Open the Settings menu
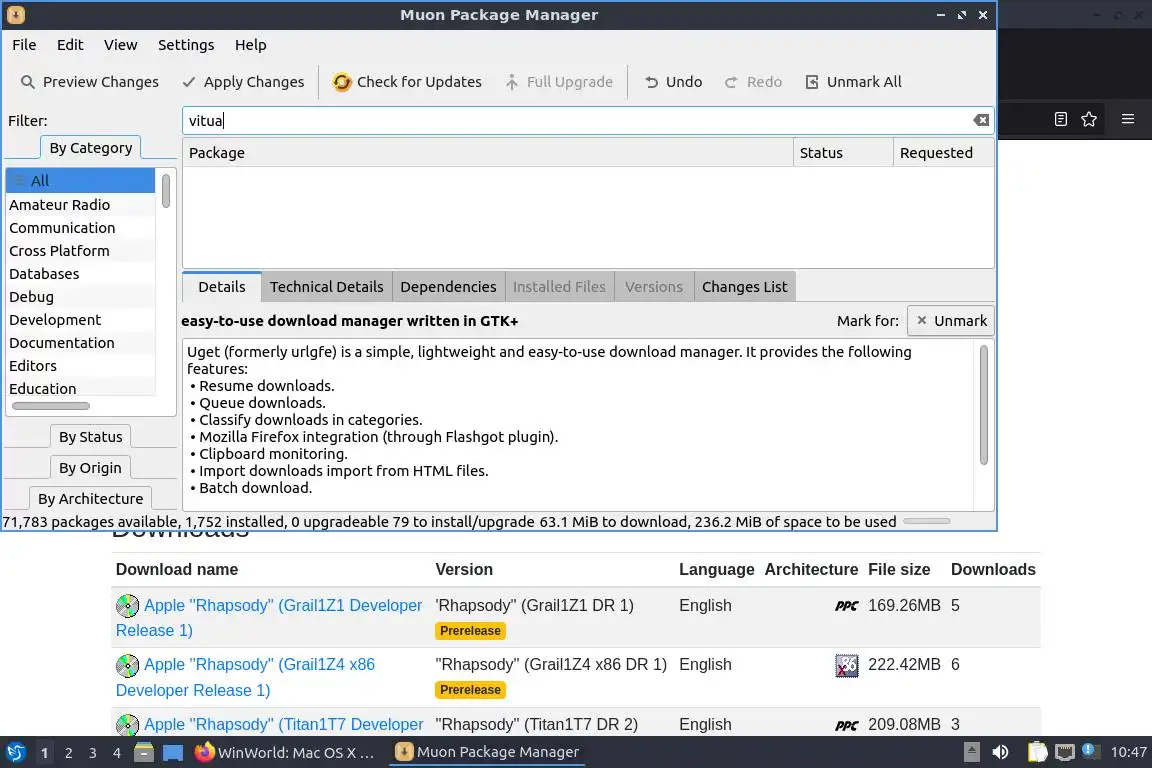This screenshot has height=768, width=1152. (186, 45)
